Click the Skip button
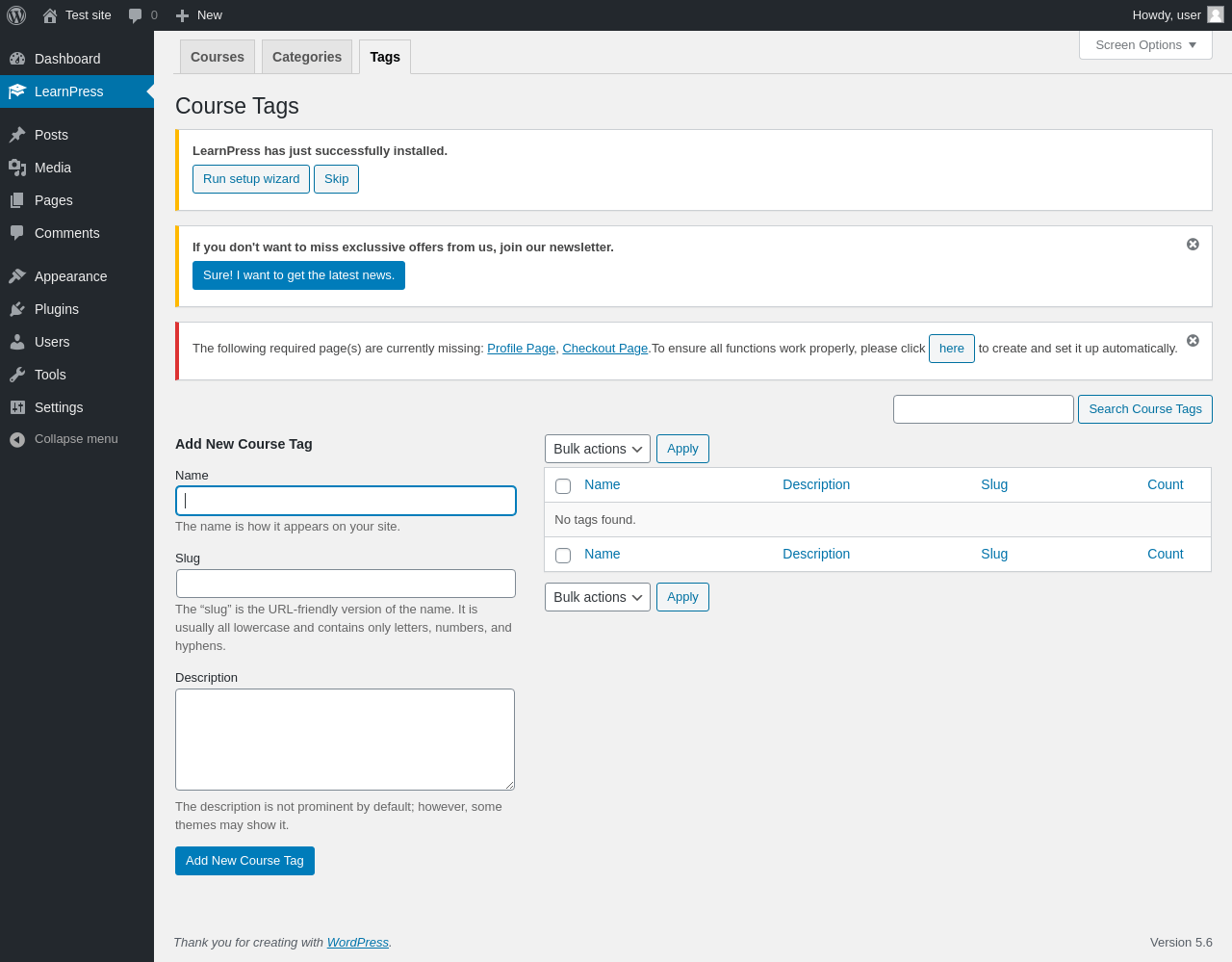Viewport: 1232px width, 962px height. (336, 179)
